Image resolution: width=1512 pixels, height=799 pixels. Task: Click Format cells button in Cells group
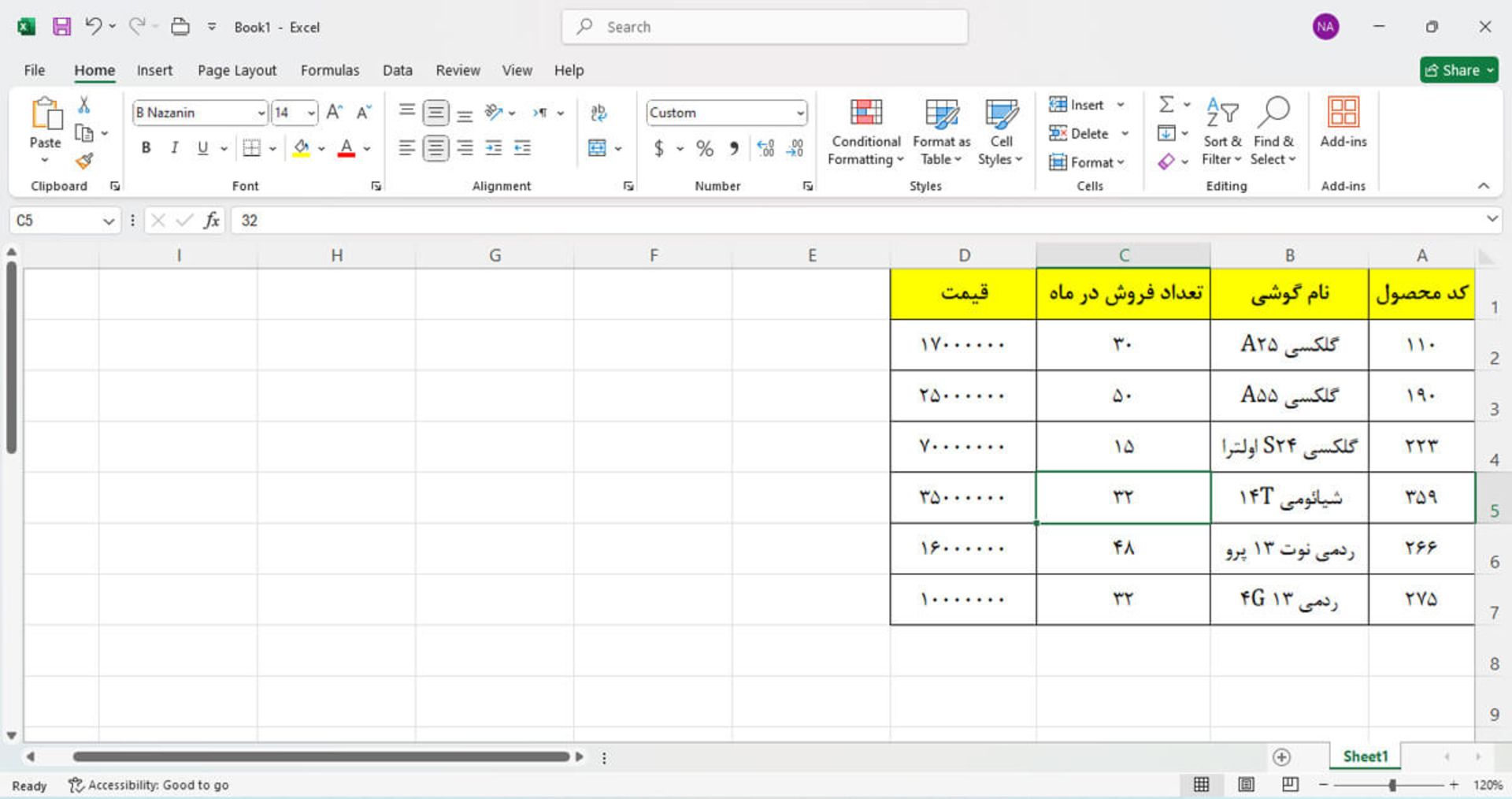(x=1087, y=162)
